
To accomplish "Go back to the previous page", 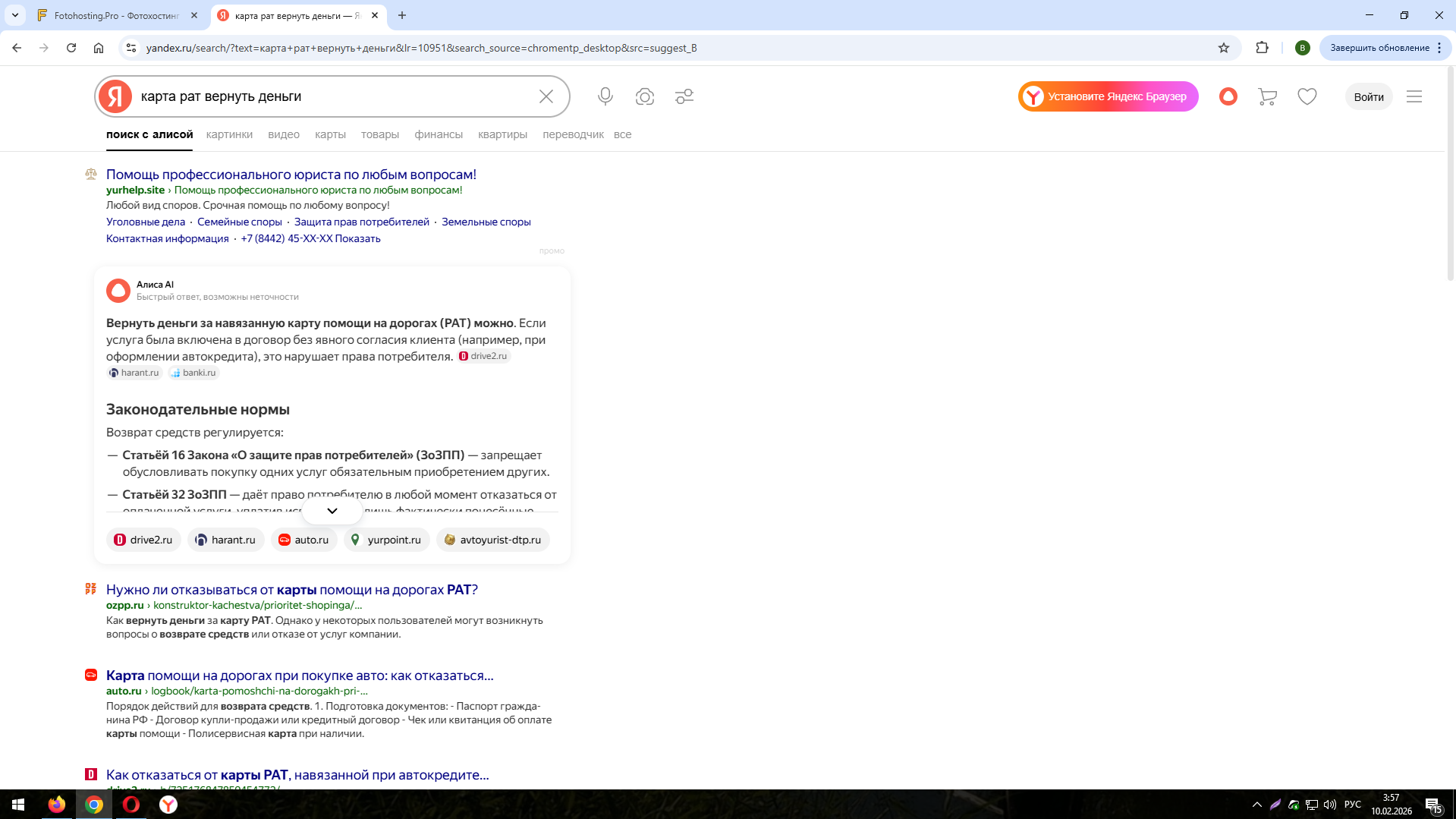I will pos(17,48).
